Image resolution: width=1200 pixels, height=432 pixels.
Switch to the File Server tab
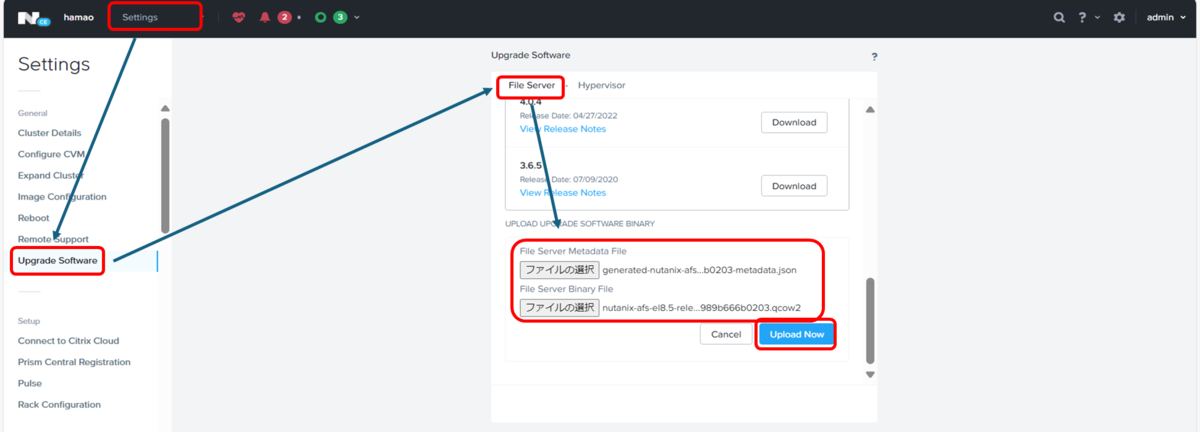click(532, 86)
